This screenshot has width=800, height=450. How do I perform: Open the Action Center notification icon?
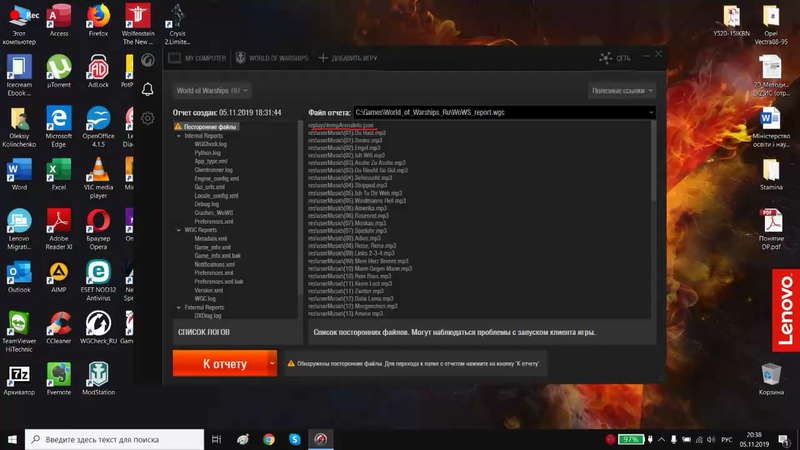point(784,439)
